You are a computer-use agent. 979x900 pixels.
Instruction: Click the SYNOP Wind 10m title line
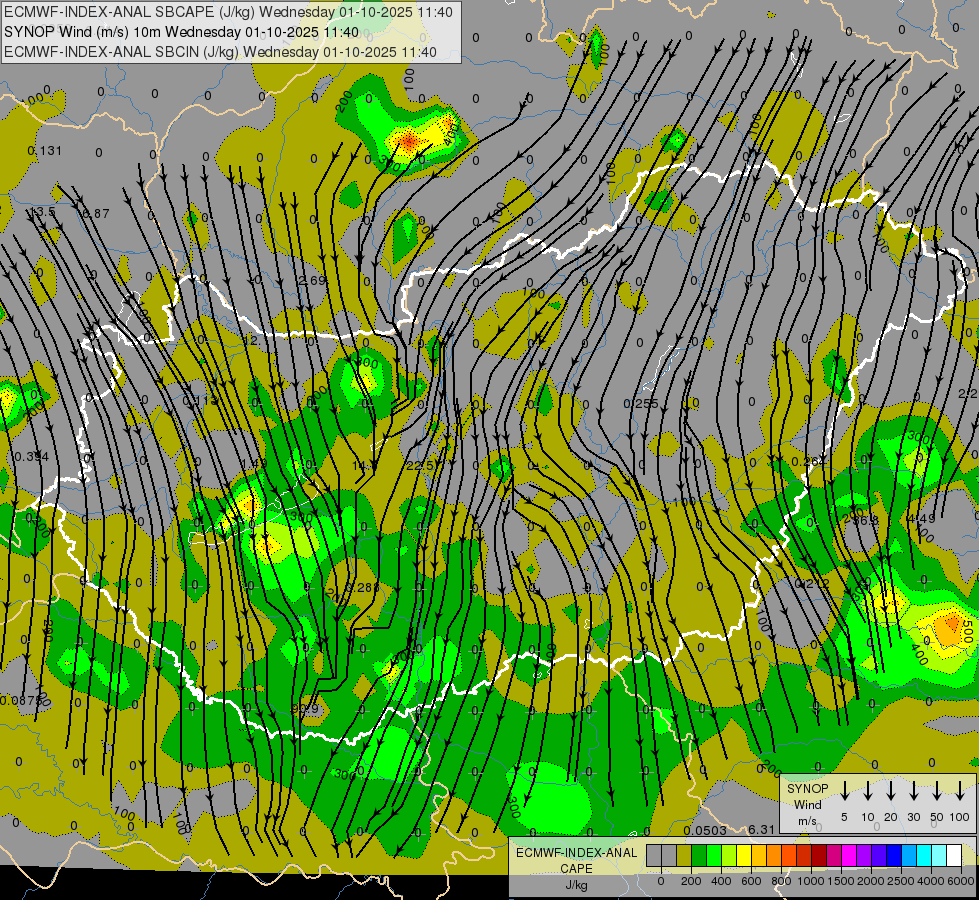point(181,32)
